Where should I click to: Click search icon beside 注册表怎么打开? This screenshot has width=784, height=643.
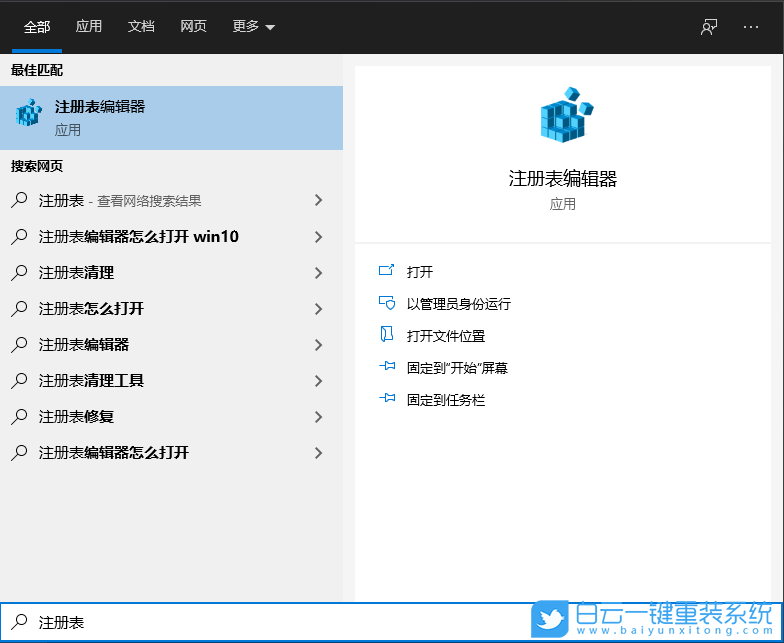click(19, 308)
